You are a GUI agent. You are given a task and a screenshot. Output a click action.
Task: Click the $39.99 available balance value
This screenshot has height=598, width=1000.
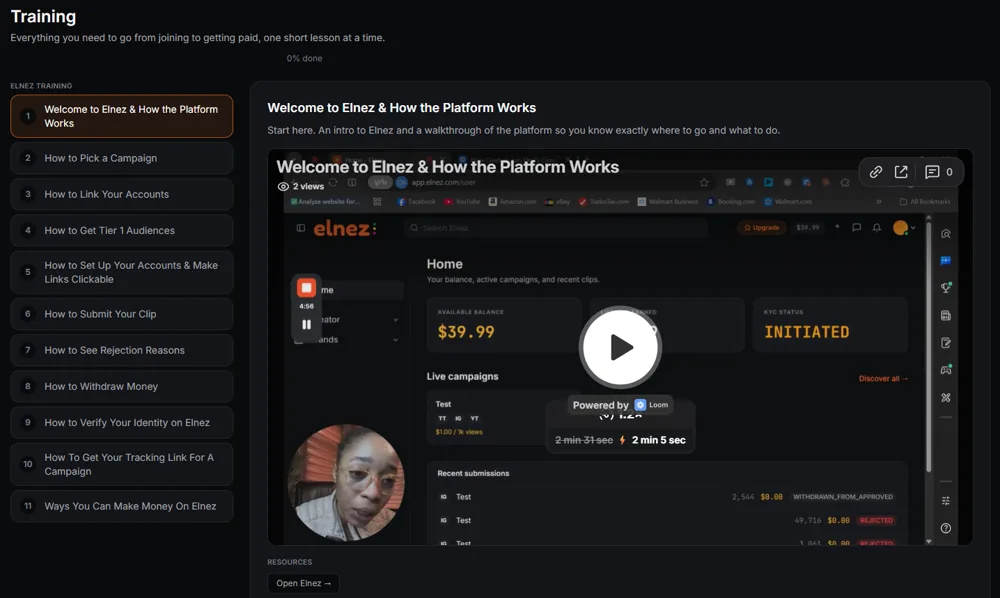[466, 332]
